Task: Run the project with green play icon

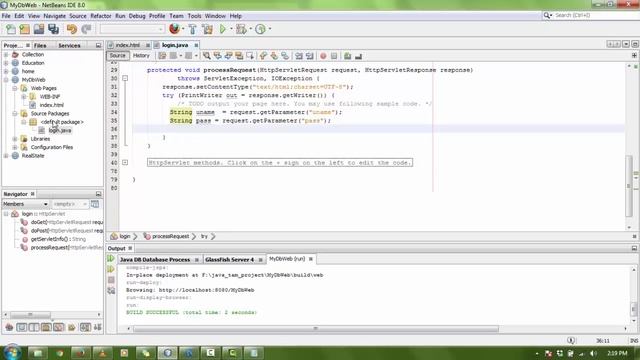Action: (223, 29)
